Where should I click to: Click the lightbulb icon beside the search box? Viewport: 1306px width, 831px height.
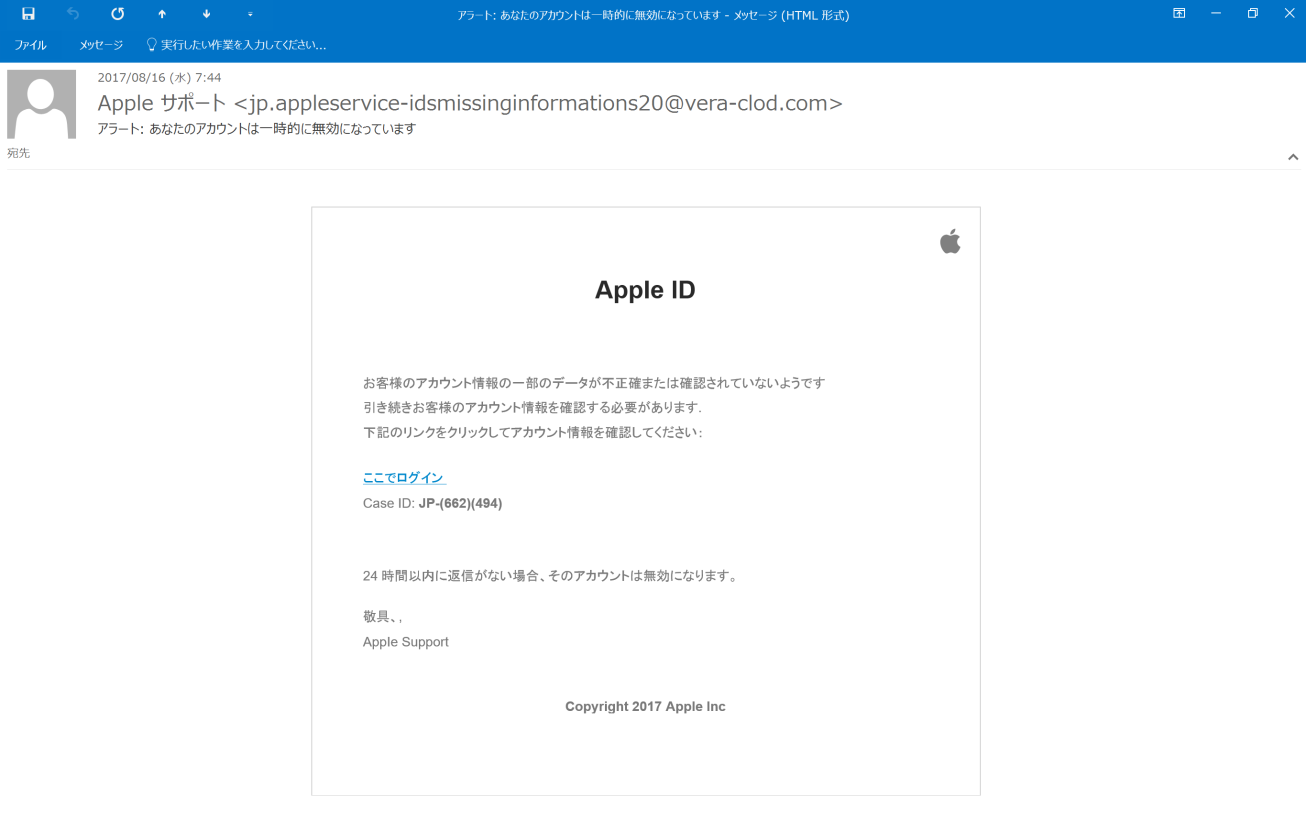(152, 45)
